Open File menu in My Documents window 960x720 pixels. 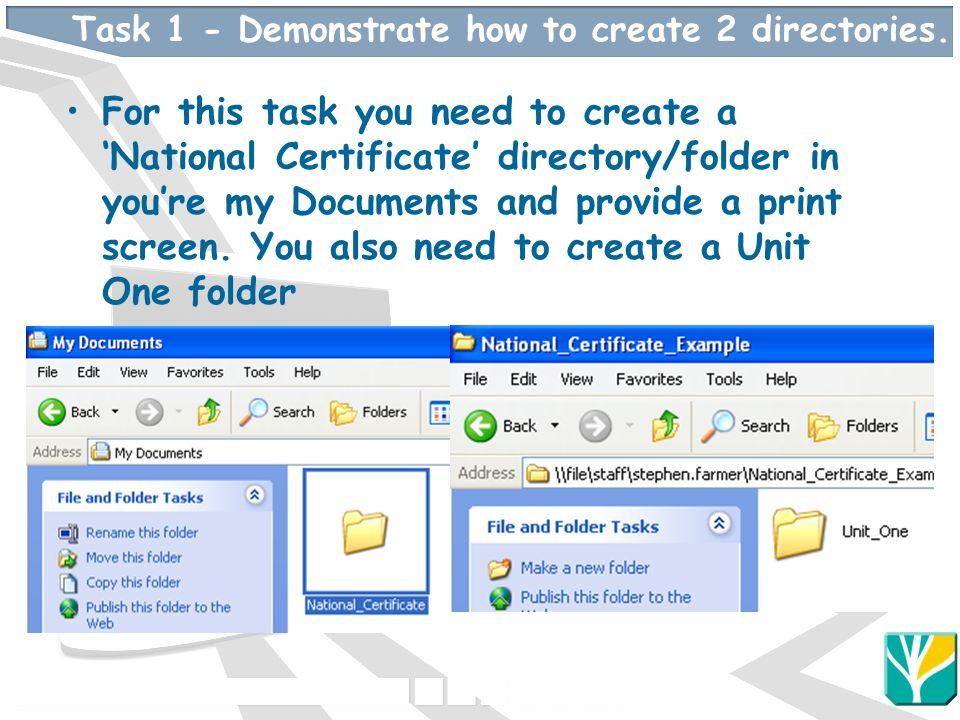coord(47,372)
